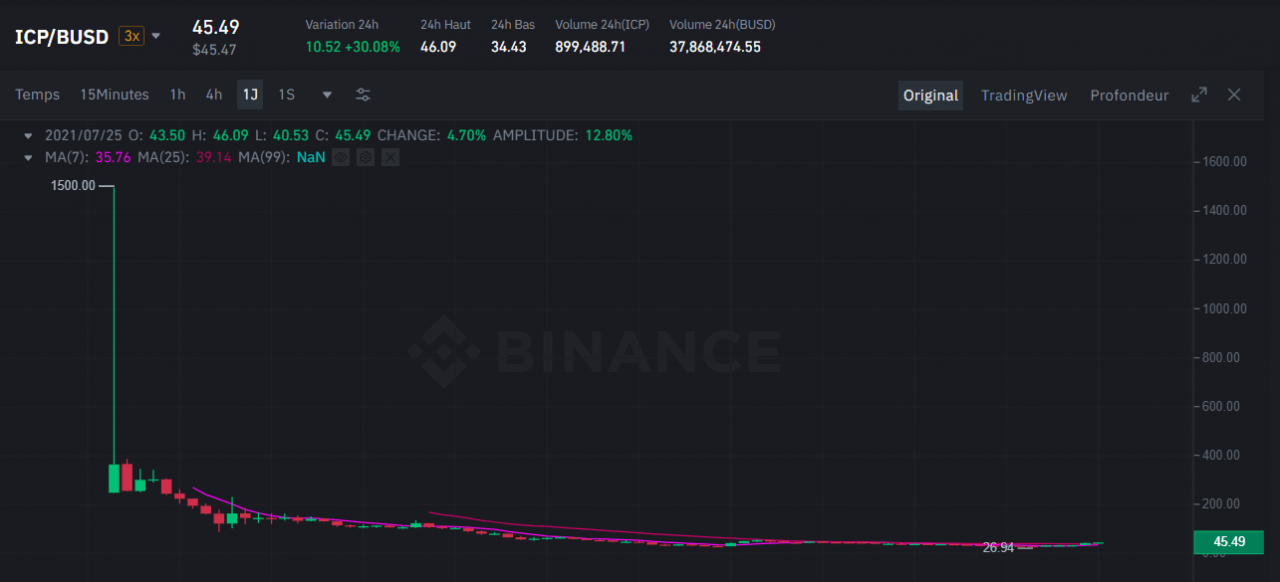Select the 4h interval
Image resolution: width=1280 pixels, height=582 pixels.
214,95
